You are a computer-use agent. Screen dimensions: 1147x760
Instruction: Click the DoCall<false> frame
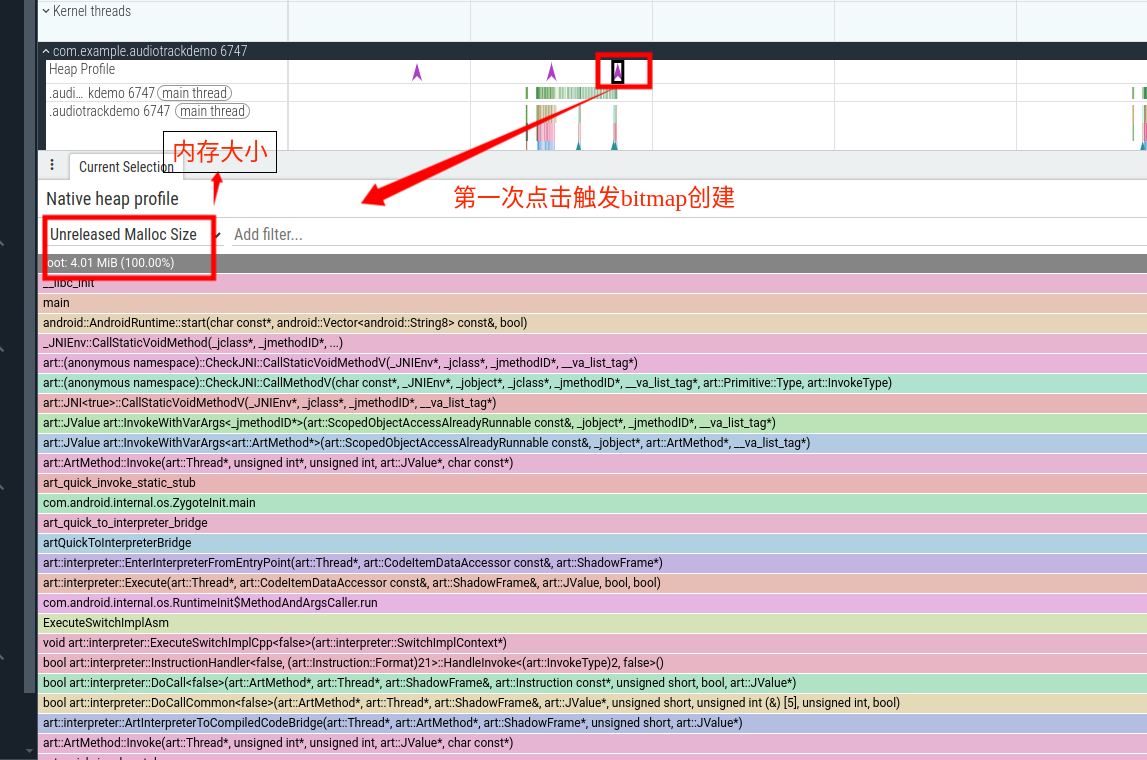(x=593, y=682)
